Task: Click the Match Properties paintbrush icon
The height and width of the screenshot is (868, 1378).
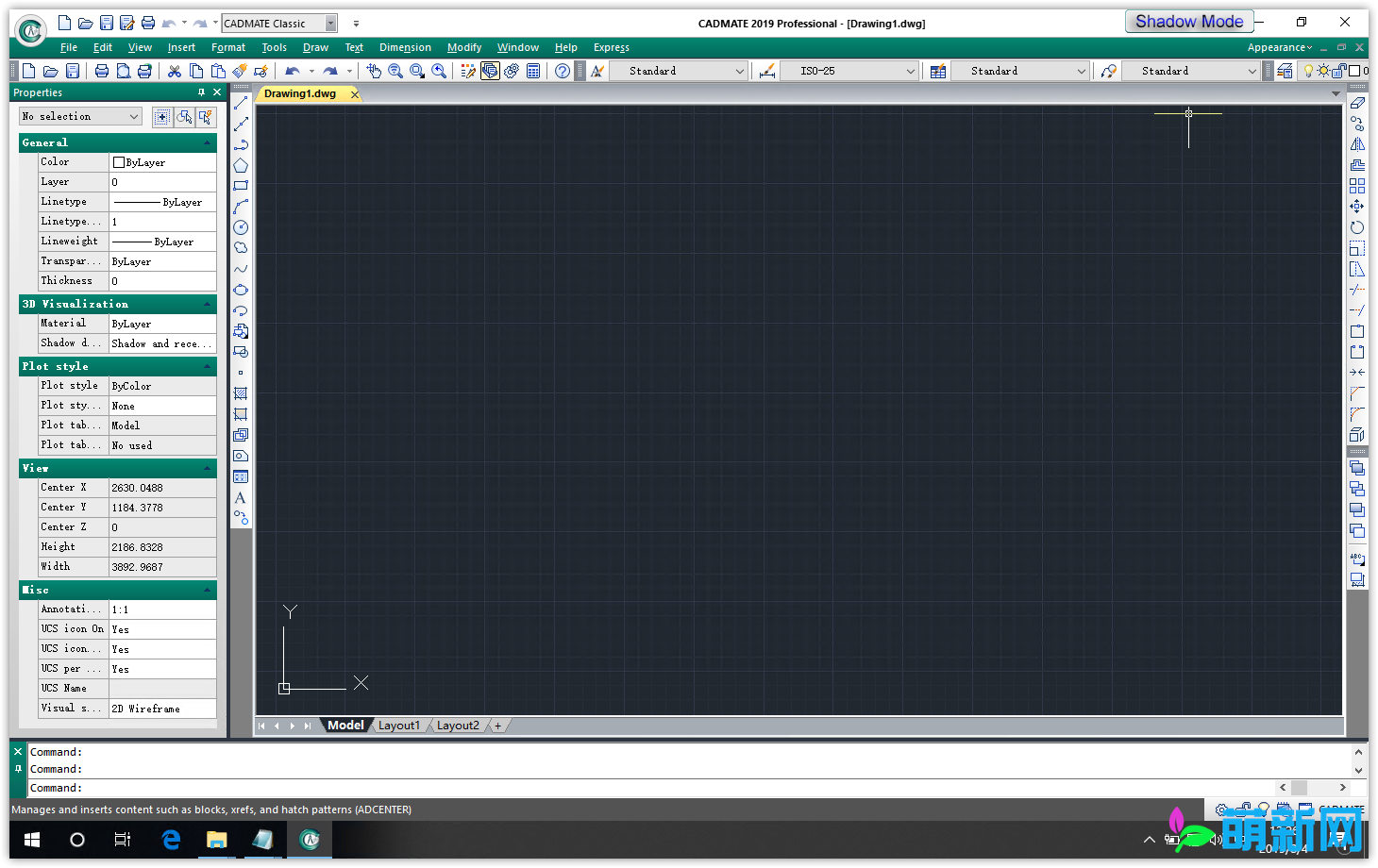Action: [x=240, y=71]
